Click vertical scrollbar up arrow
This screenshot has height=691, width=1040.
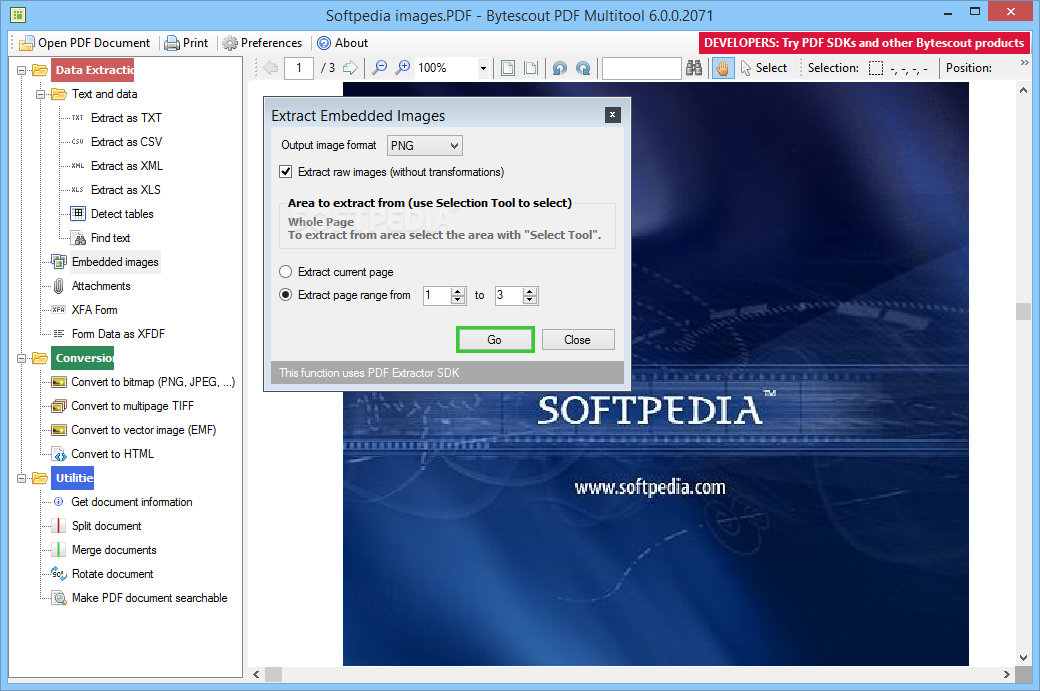point(1023,90)
